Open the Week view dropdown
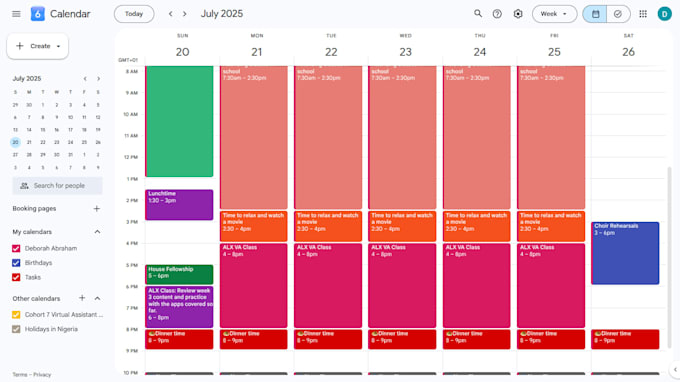 554,14
